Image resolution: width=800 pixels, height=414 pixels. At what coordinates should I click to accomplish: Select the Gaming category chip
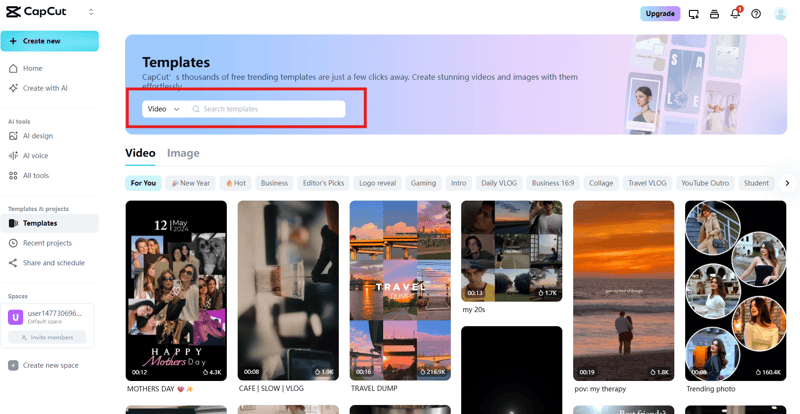(423, 183)
